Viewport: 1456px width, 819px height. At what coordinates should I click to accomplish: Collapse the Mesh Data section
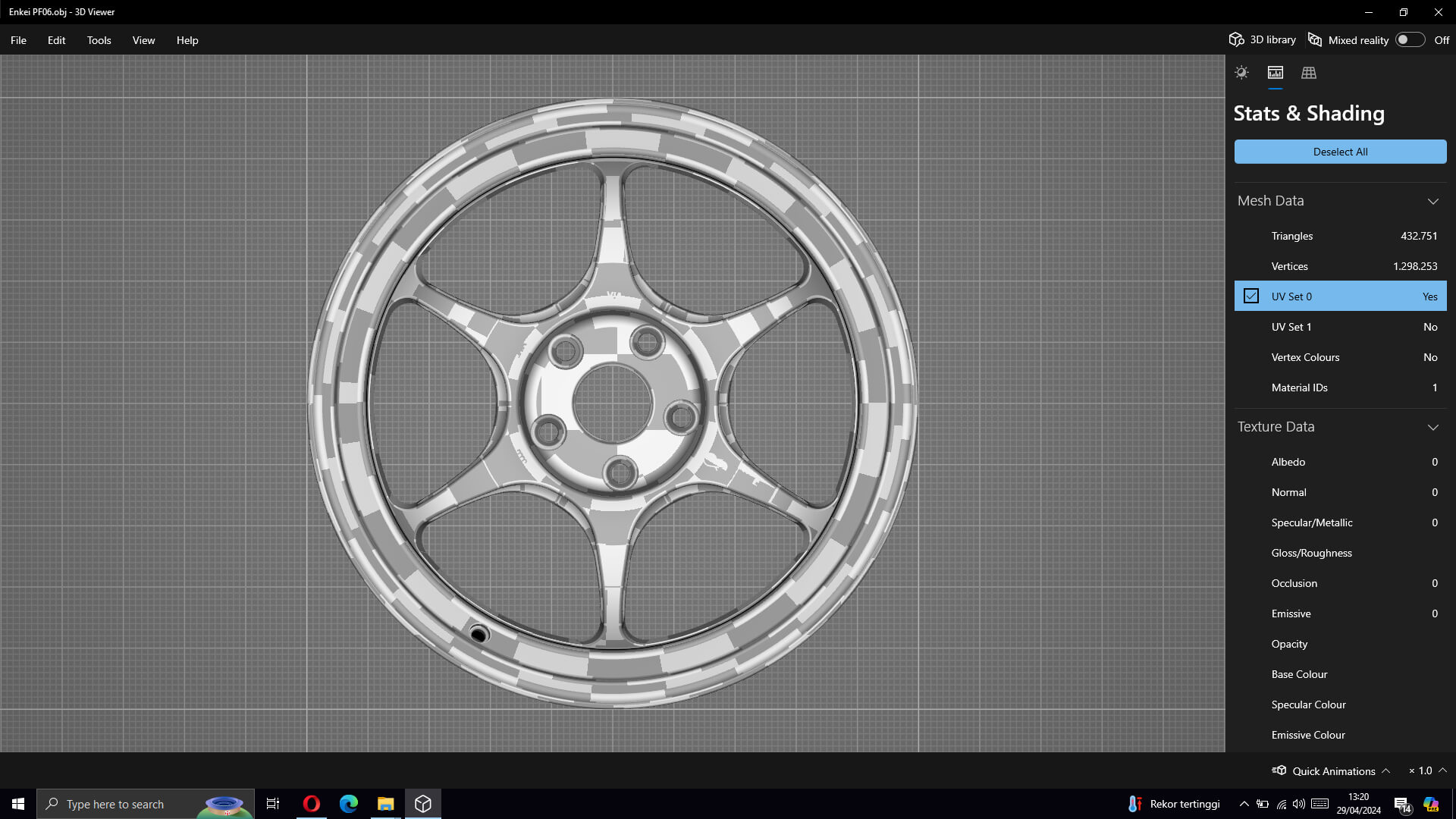(1432, 201)
